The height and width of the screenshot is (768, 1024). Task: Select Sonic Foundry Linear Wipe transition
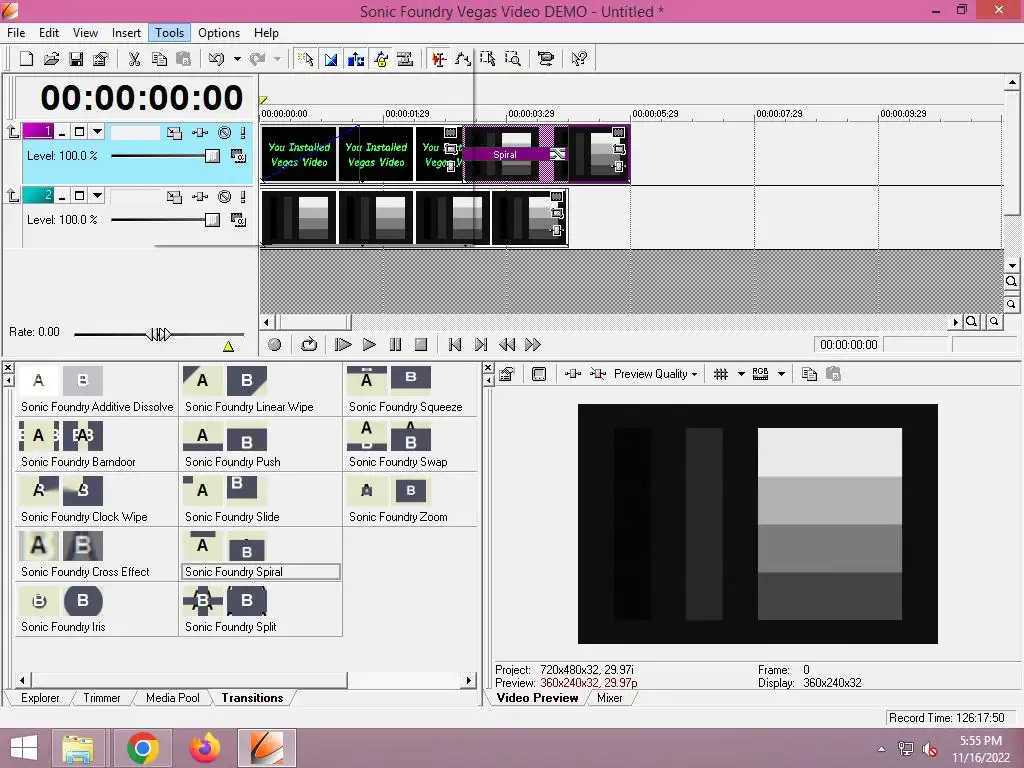tap(261, 390)
